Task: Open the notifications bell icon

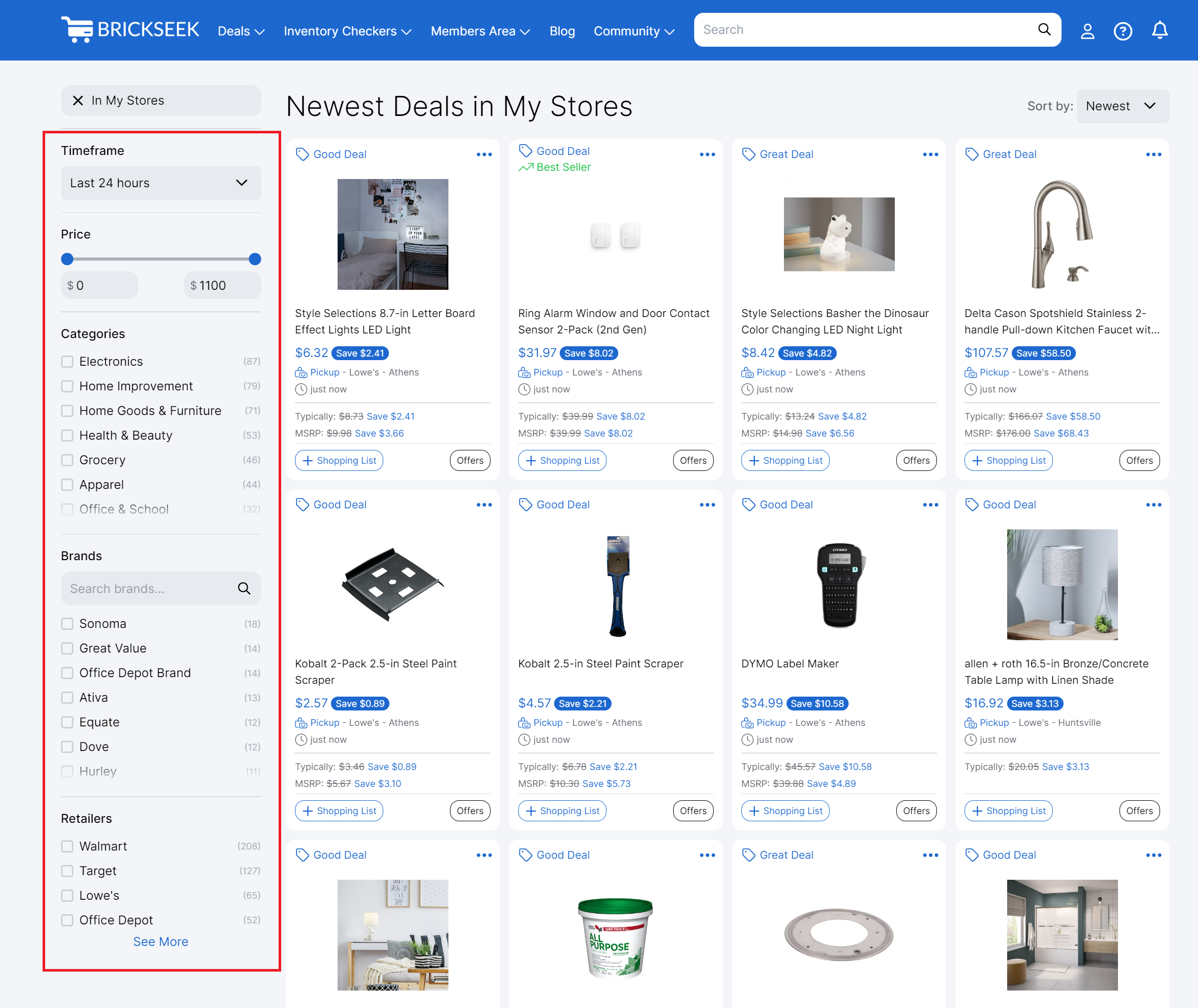Action: tap(1159, 30)
